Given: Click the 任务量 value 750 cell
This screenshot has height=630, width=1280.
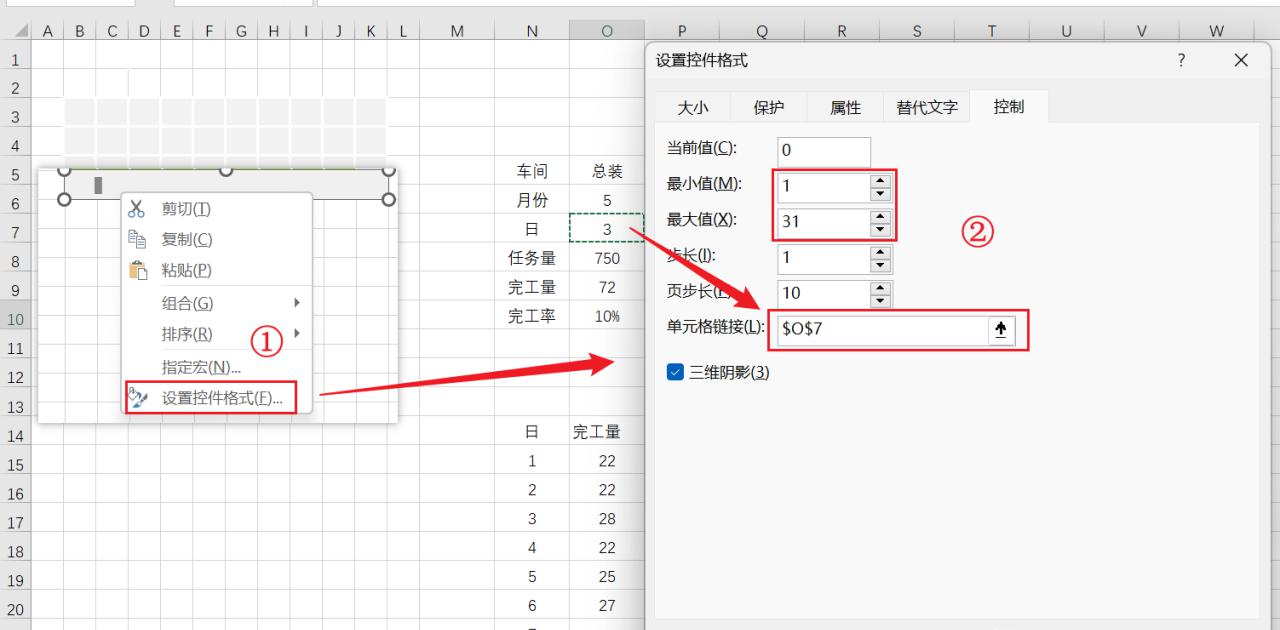Looking at the screenshot, I should click(x=607, y=258).
